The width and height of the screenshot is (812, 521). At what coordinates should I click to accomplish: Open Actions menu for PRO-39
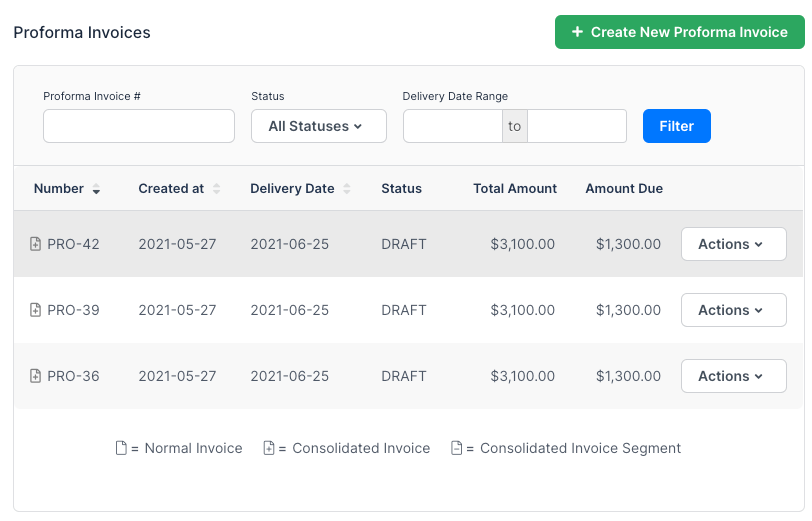(733, 310)
